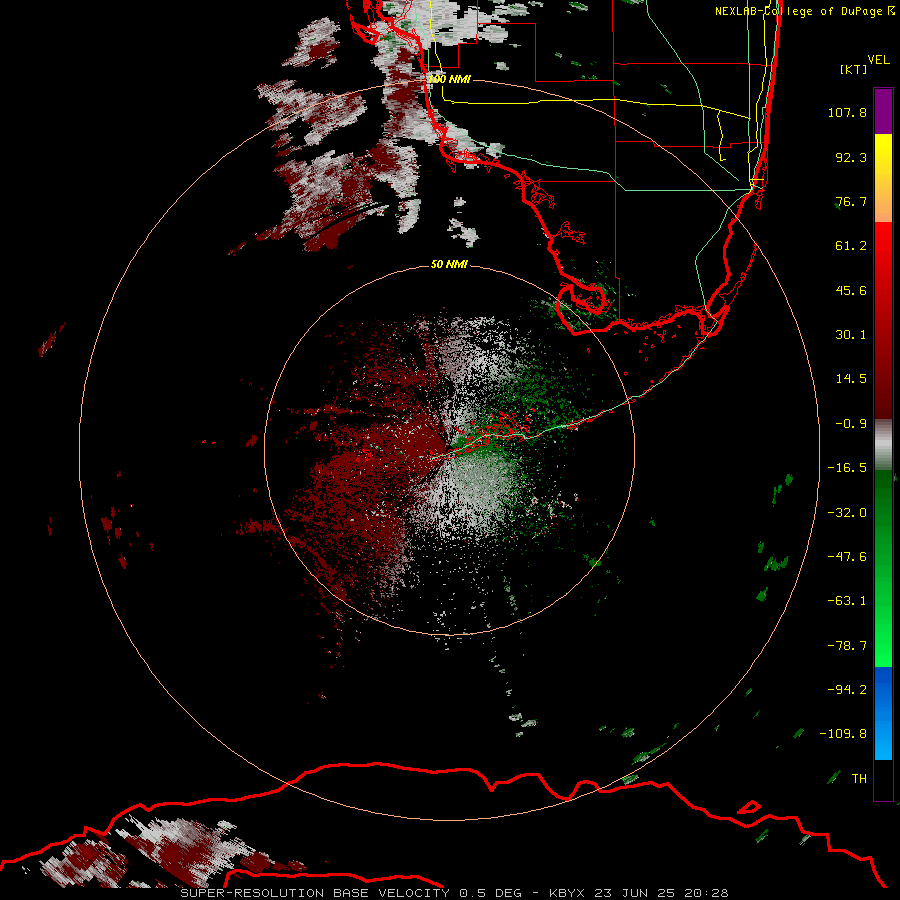The width and height of the screenshot is (900, 900).
Task: Click the -47.6 velocity scale value
Action: (847, 557)
